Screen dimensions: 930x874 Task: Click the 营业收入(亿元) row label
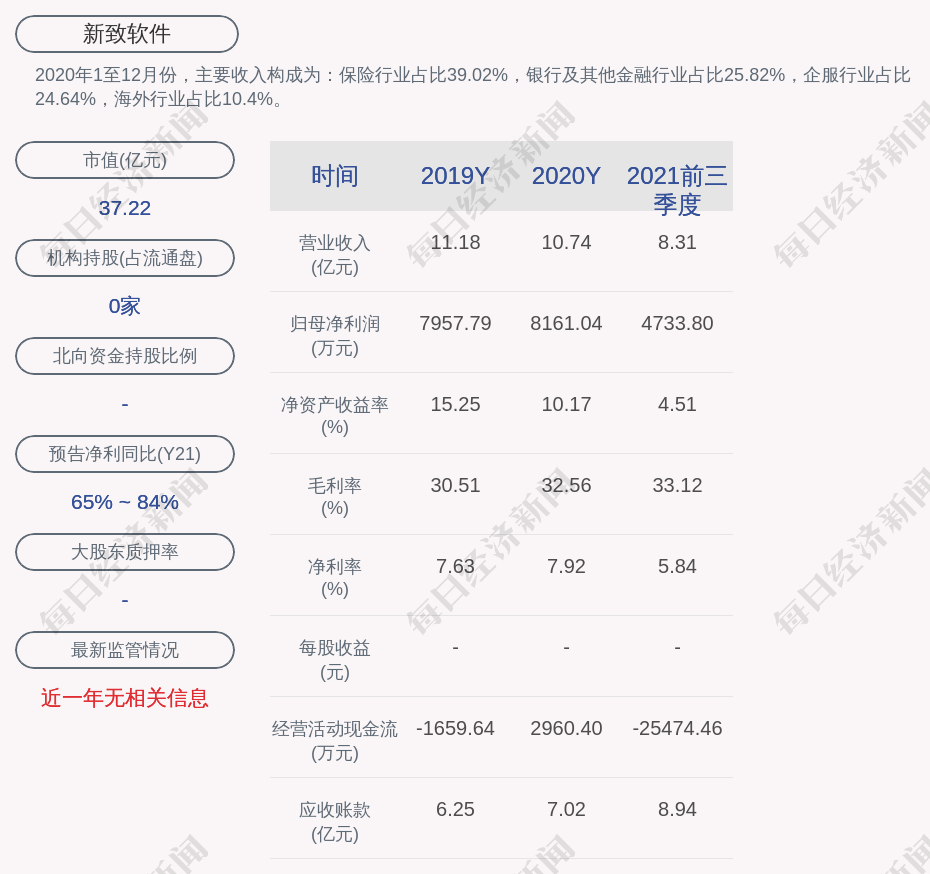[335, 254]
